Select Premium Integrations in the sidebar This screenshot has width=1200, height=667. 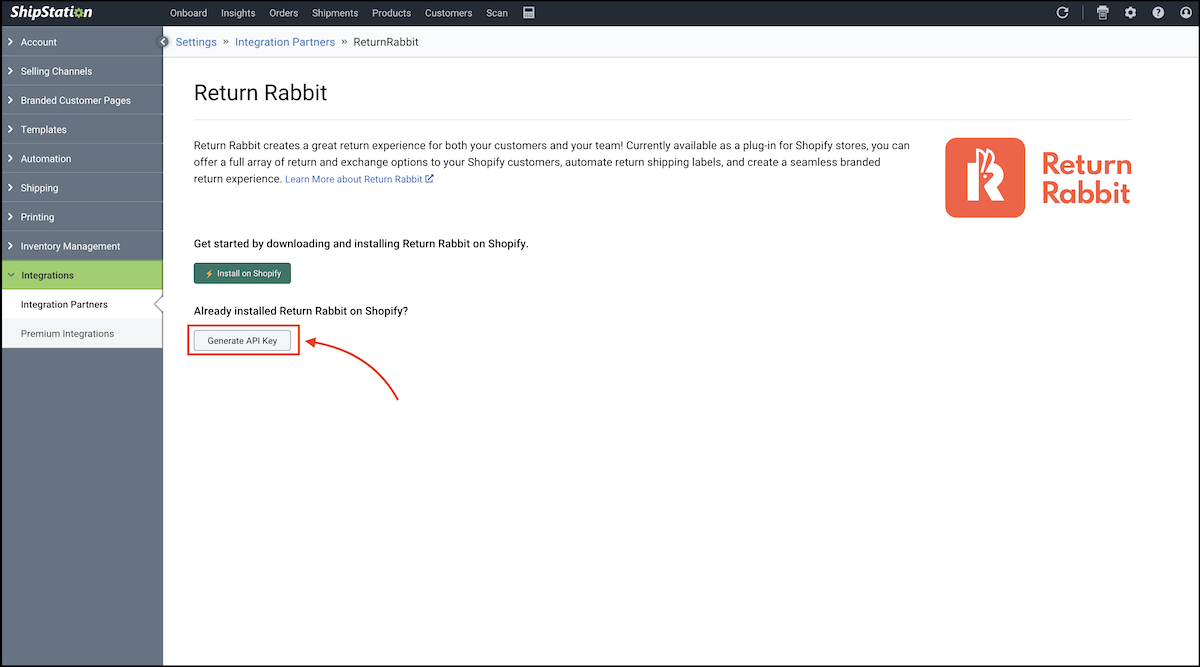click(66, 333)
